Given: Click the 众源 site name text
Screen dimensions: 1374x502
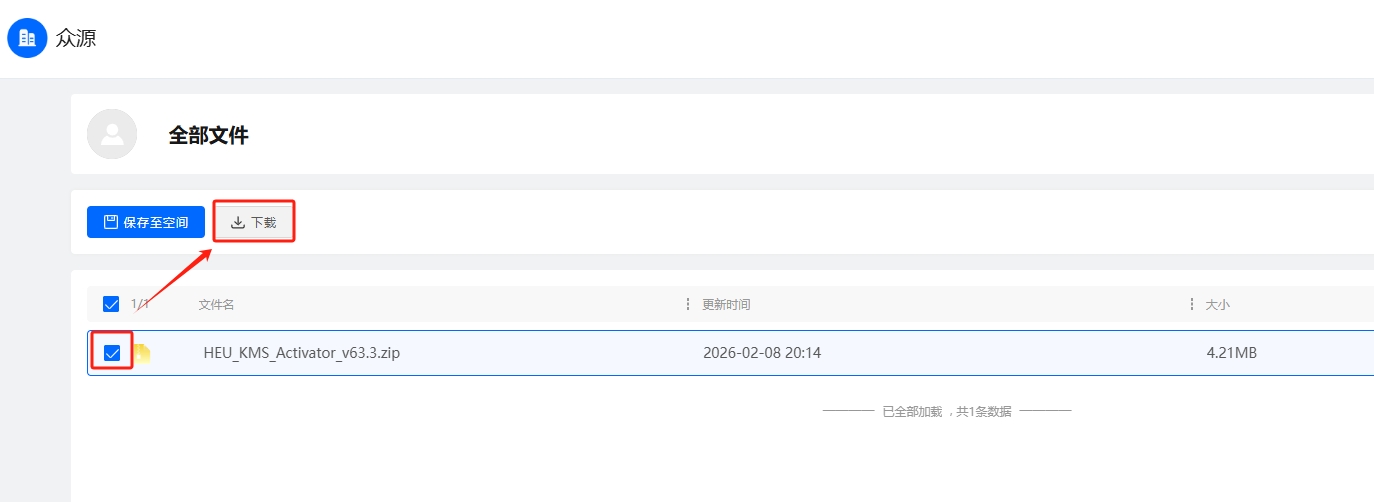Looking at the screenshot, I should pyautogui.click(x=76, y=39).
